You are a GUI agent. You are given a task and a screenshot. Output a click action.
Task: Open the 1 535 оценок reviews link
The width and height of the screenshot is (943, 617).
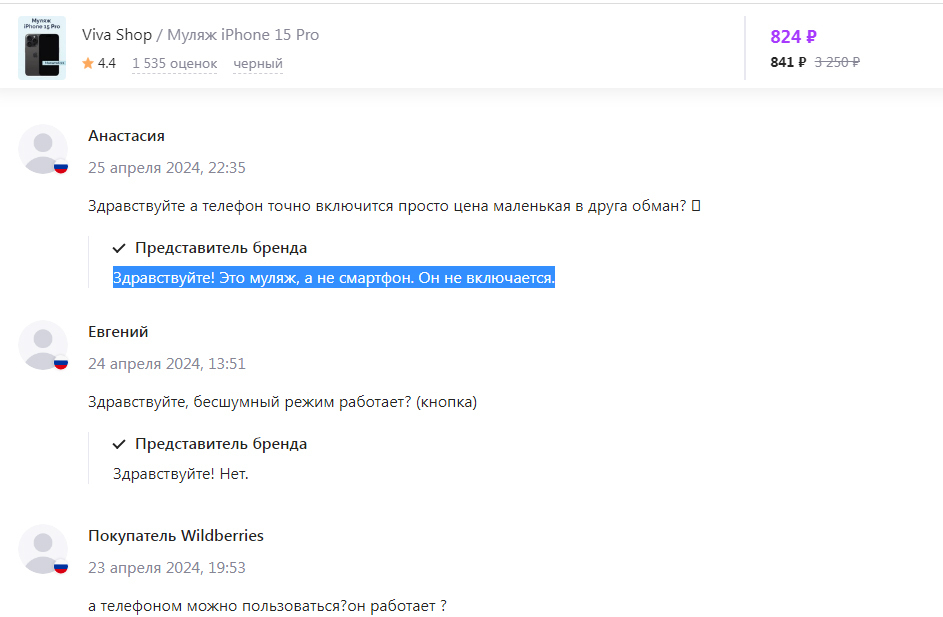coord(174,64)
